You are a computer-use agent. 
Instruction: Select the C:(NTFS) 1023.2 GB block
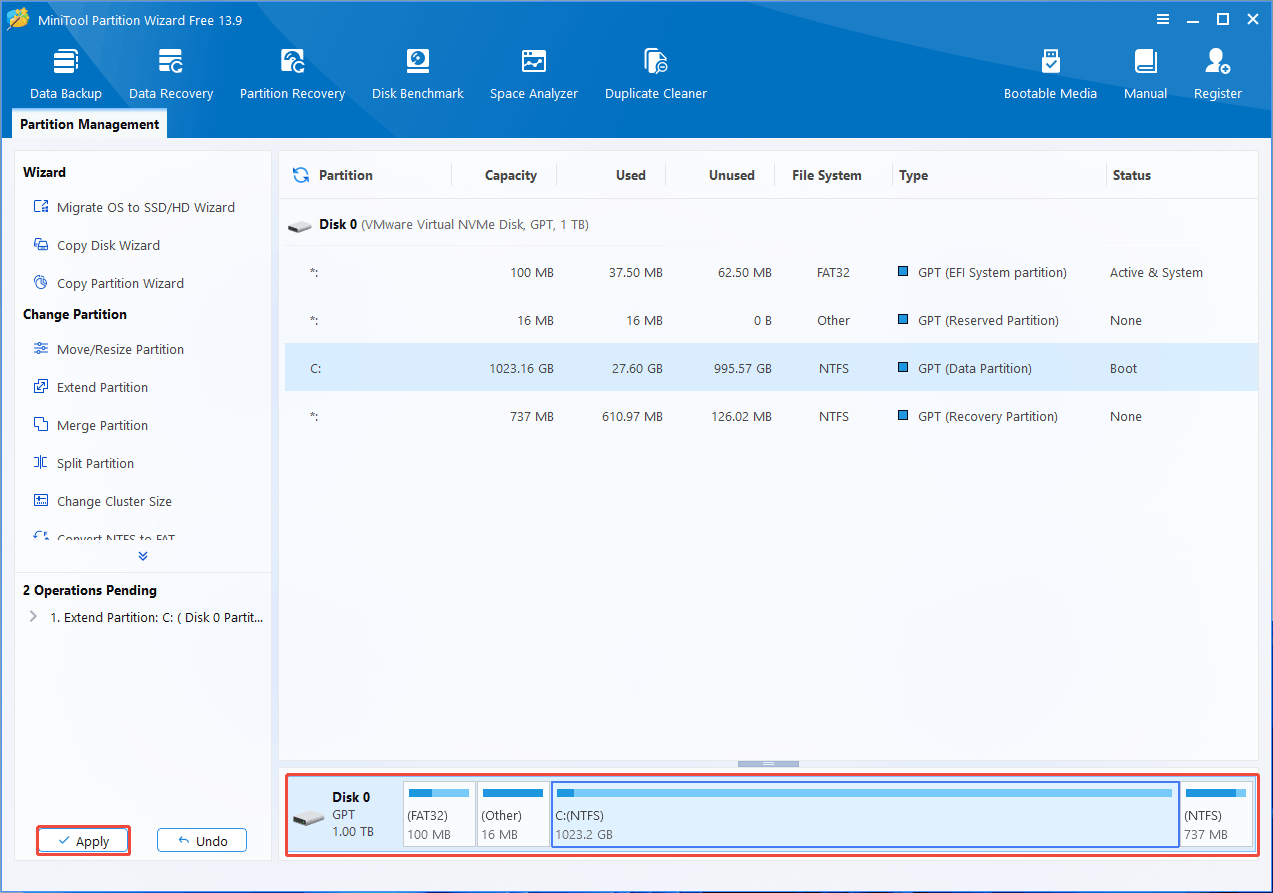[865, 814]
